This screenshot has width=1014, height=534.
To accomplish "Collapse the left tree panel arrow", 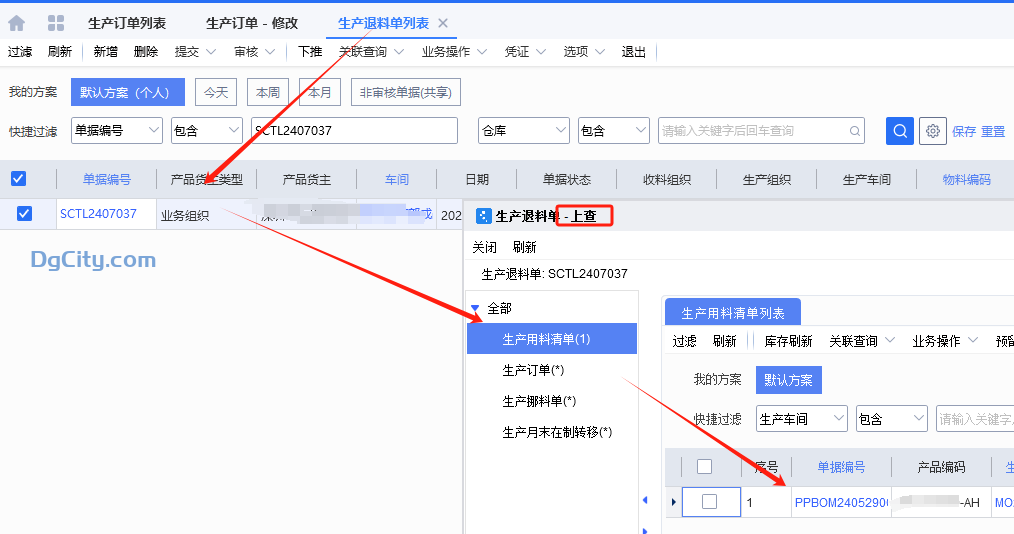I will tap(645, 500).
